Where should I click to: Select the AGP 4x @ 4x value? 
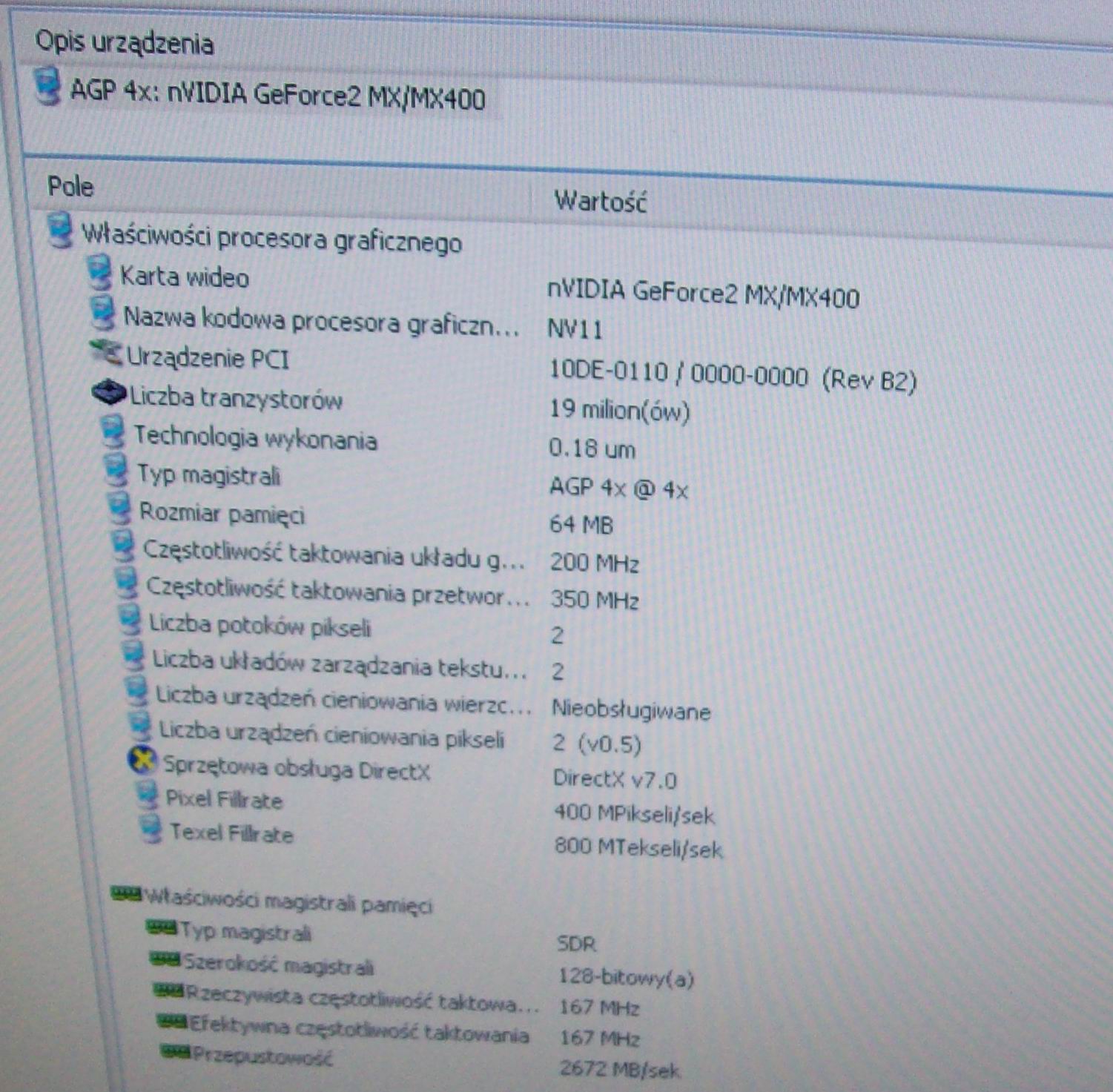(x=619, y=489)
